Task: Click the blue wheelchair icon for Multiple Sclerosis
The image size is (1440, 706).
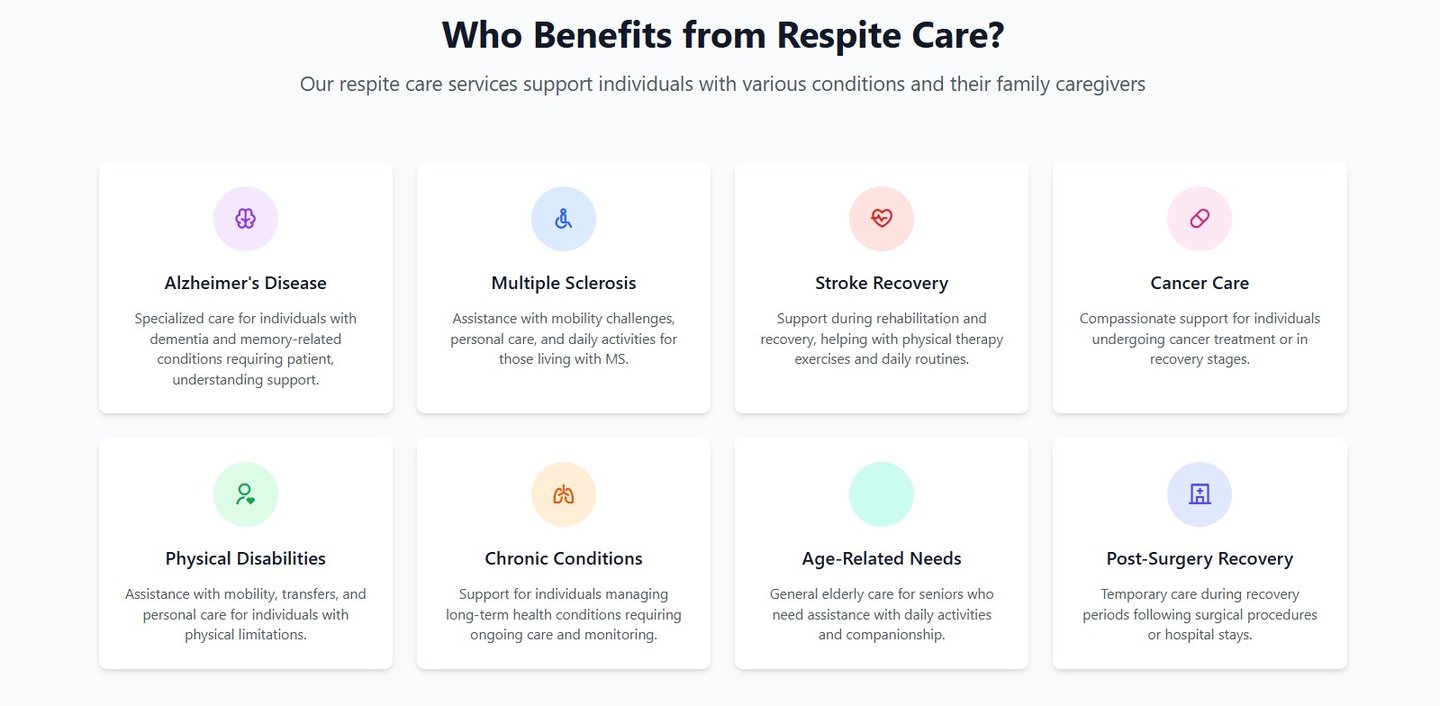Action: coord(564,219)
